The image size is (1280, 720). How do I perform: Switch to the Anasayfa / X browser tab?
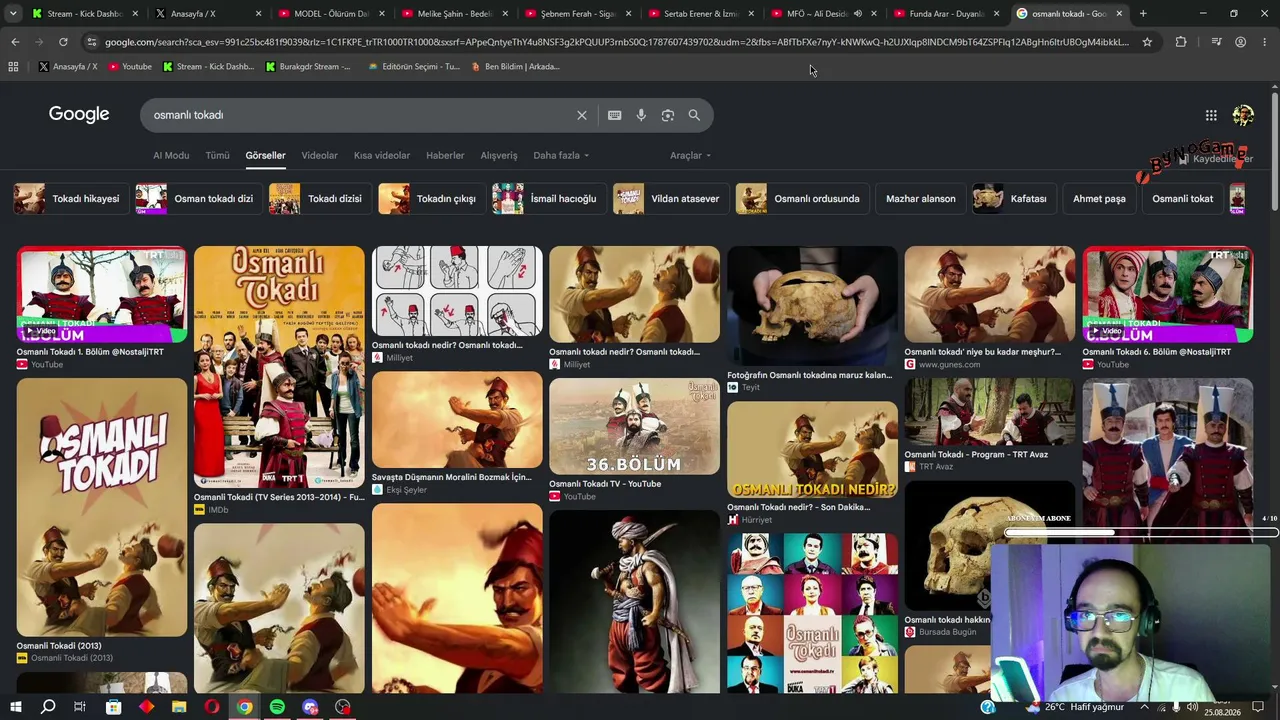point(208,14)
